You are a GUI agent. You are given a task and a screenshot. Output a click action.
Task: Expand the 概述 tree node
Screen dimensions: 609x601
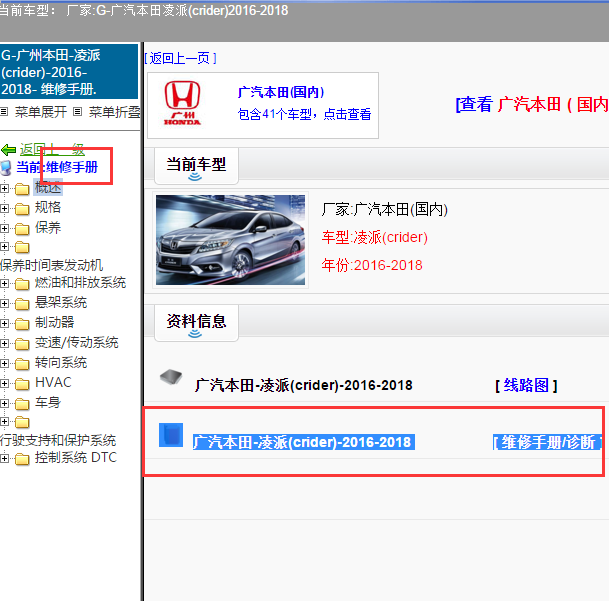coord(4,189)
